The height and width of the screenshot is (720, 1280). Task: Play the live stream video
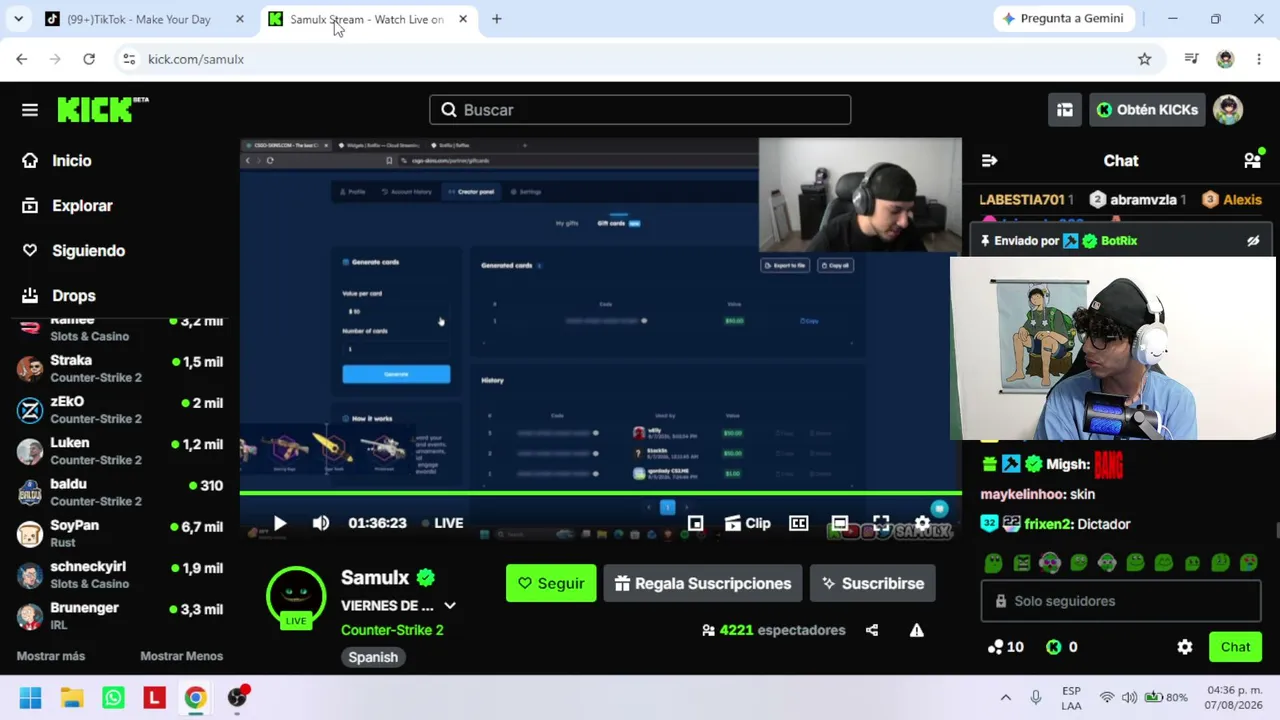pyautogui.click(x=279, y=523)
